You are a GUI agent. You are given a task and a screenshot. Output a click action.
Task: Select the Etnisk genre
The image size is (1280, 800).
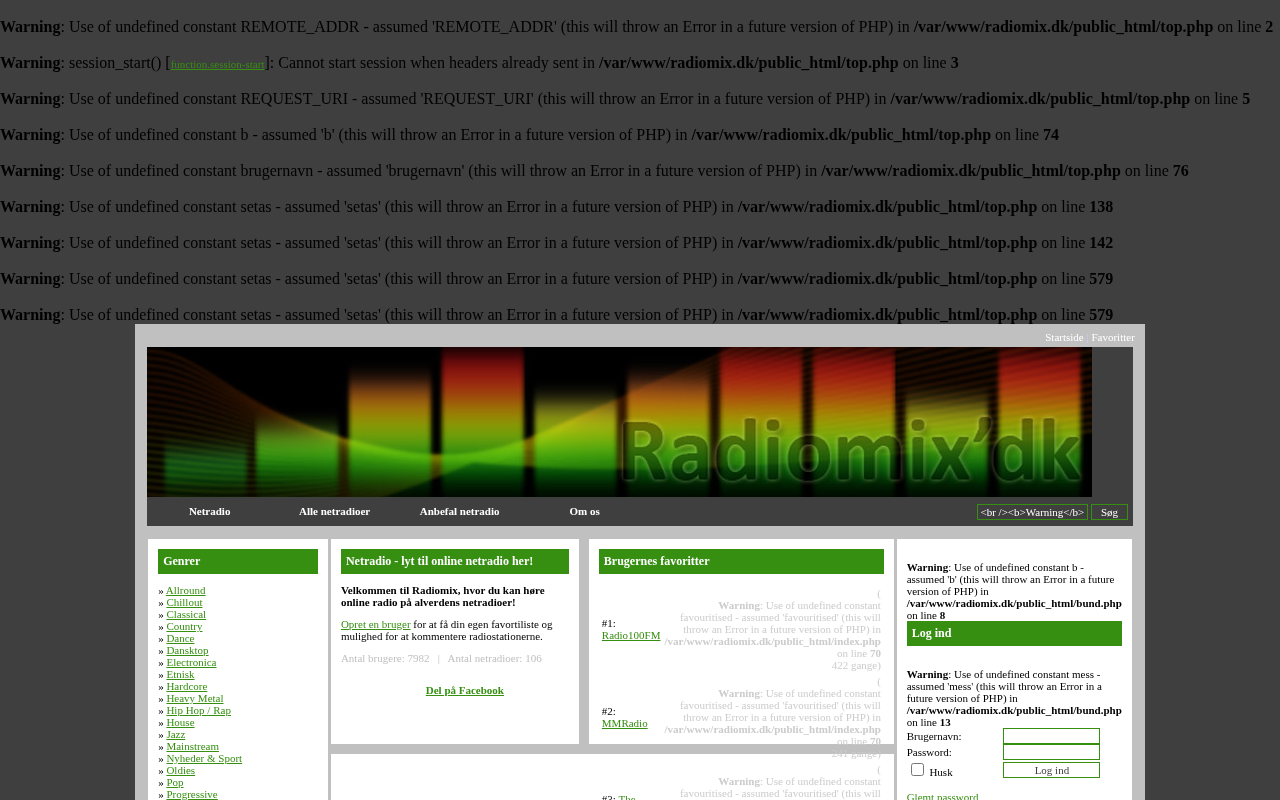[180, 675]
